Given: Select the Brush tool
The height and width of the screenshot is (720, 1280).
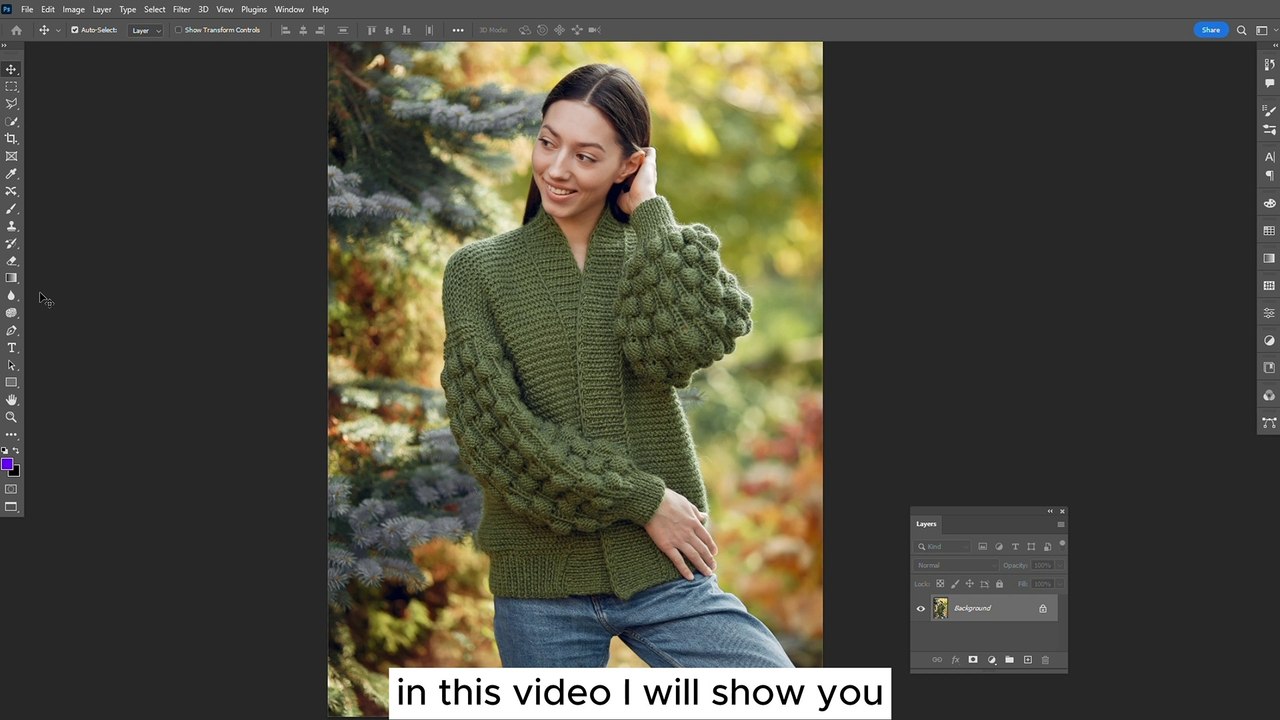Looking at the screenshot, I should click(x=11, y=209).
